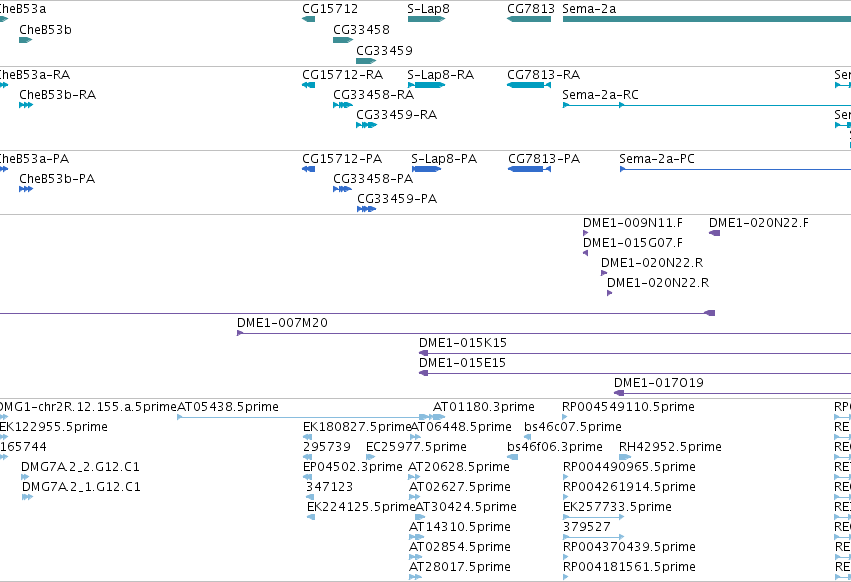Select EST bs46f06.3prime

coord(555,447)
